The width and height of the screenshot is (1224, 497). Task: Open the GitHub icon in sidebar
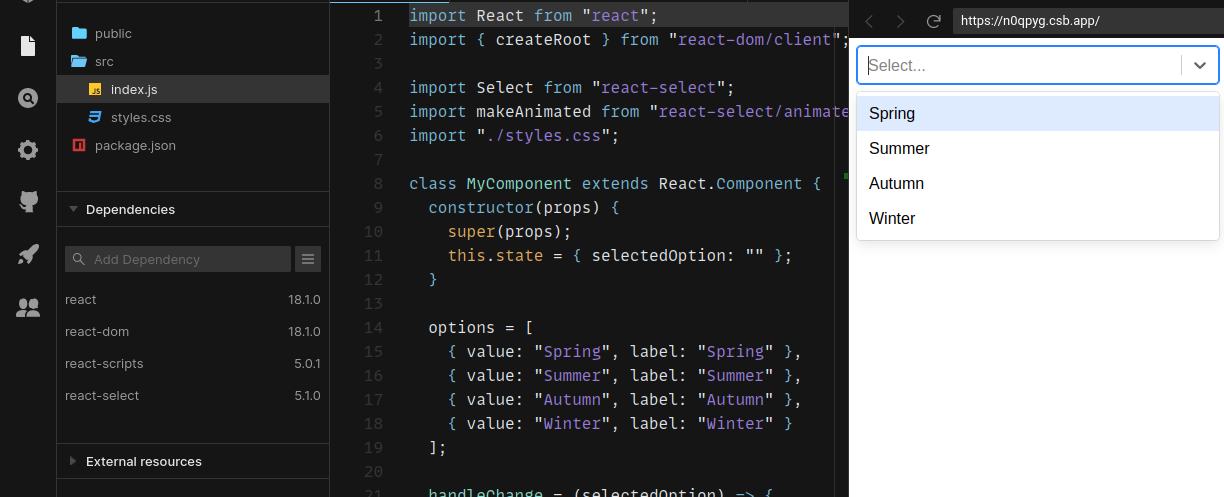[x=28, y=202]
